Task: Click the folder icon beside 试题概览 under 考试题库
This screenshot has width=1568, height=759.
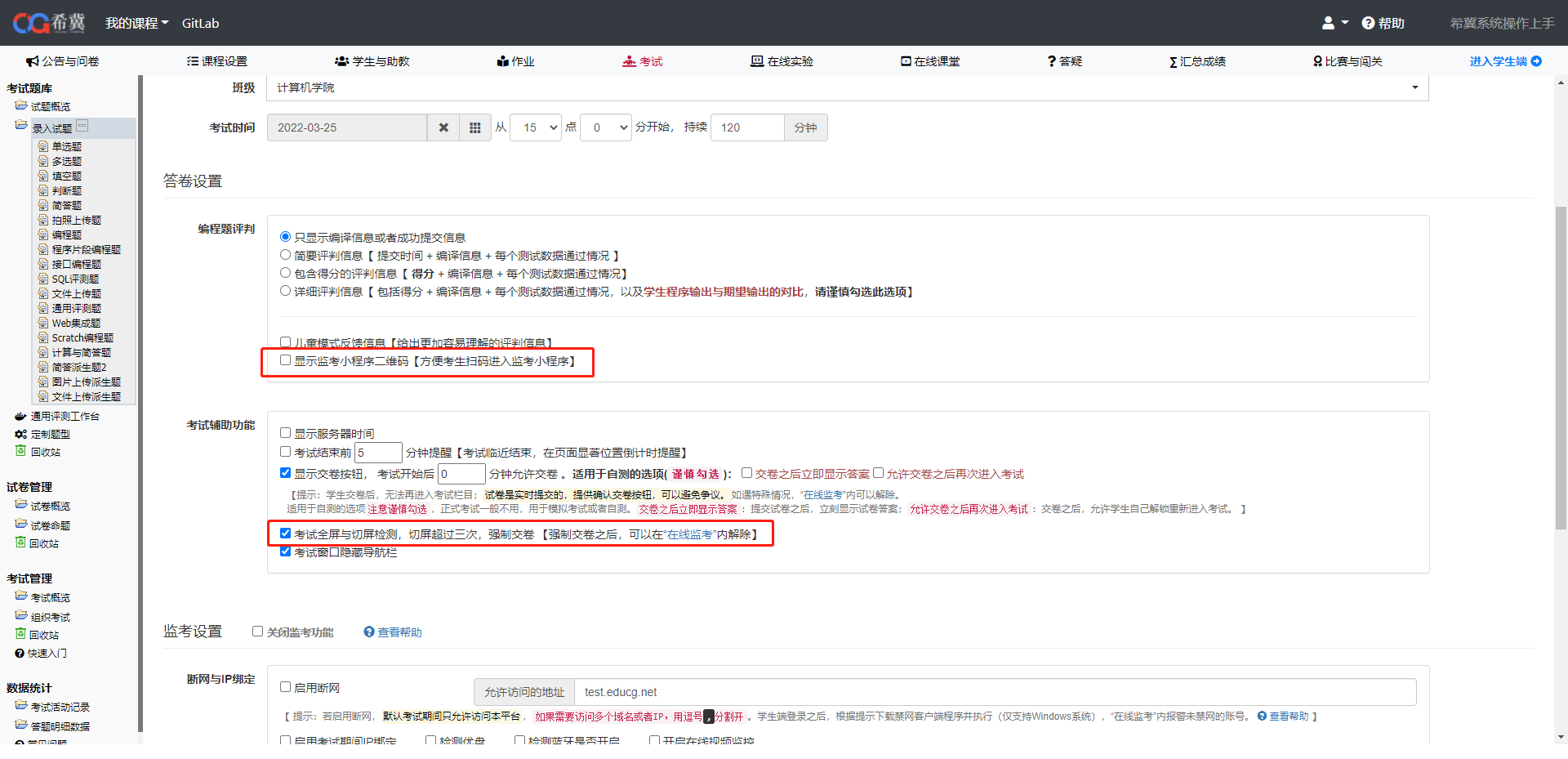Action: click(21, 105)
